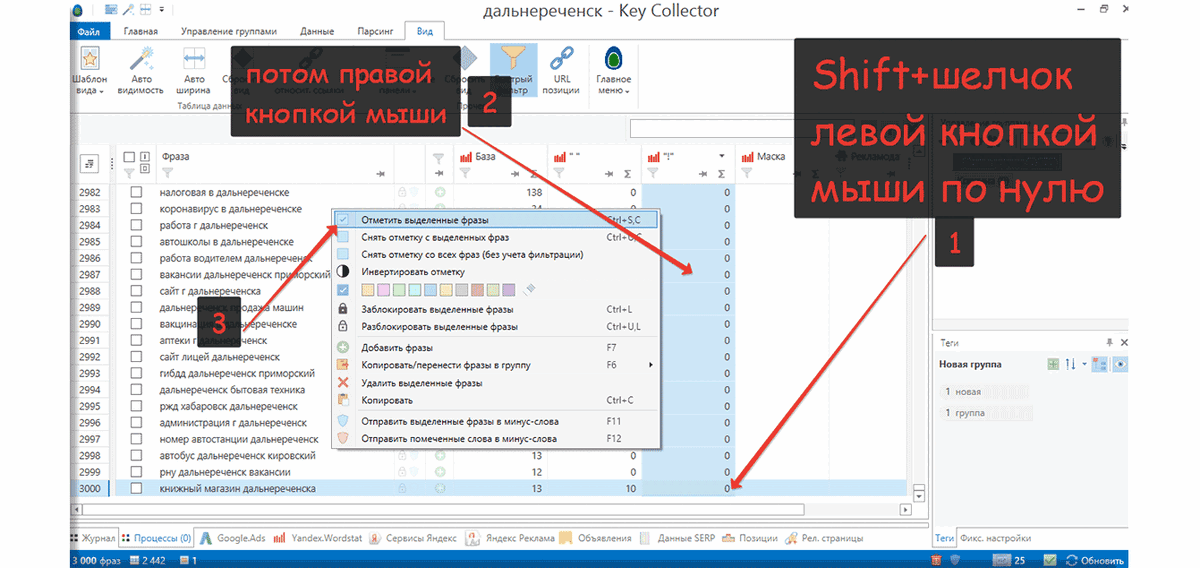Image resolution: width=1200 pixels, height=568 pixels.
Task: Click the Авто ширина ribbon icon
Action: coord(195,58)
